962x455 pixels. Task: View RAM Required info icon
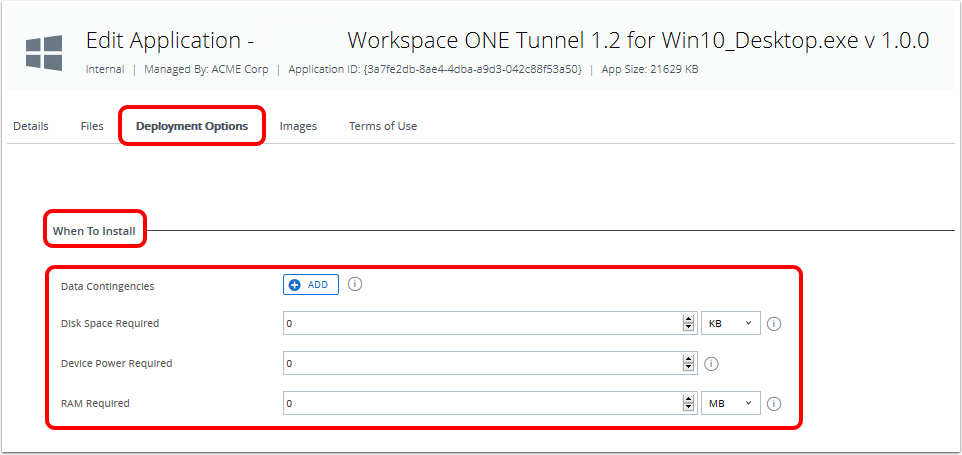(x=774, y=404)
